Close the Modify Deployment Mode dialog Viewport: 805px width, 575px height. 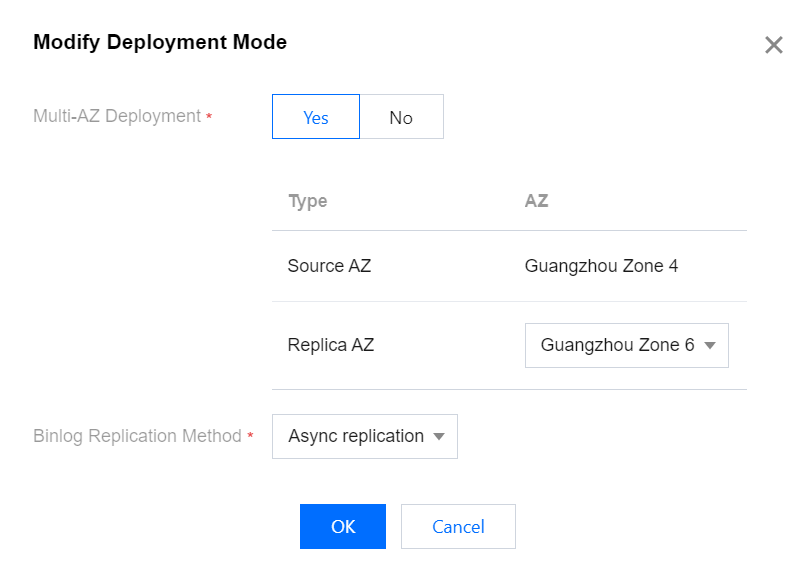(773, 45)
